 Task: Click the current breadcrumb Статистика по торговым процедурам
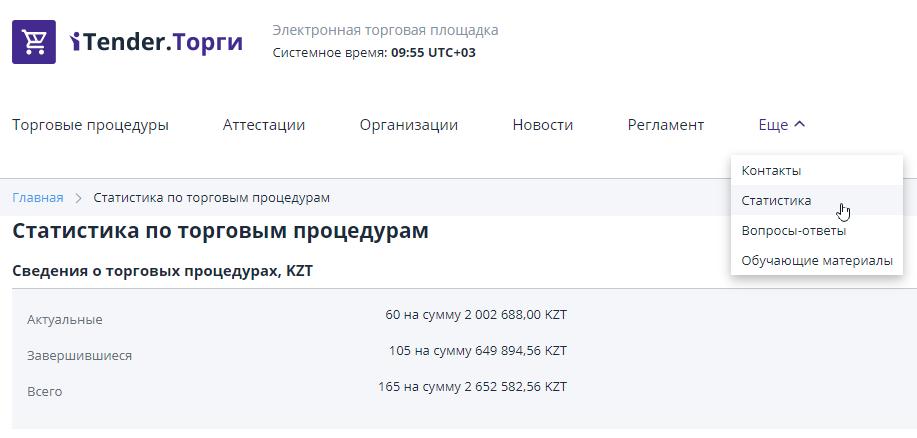coord(211,198)
